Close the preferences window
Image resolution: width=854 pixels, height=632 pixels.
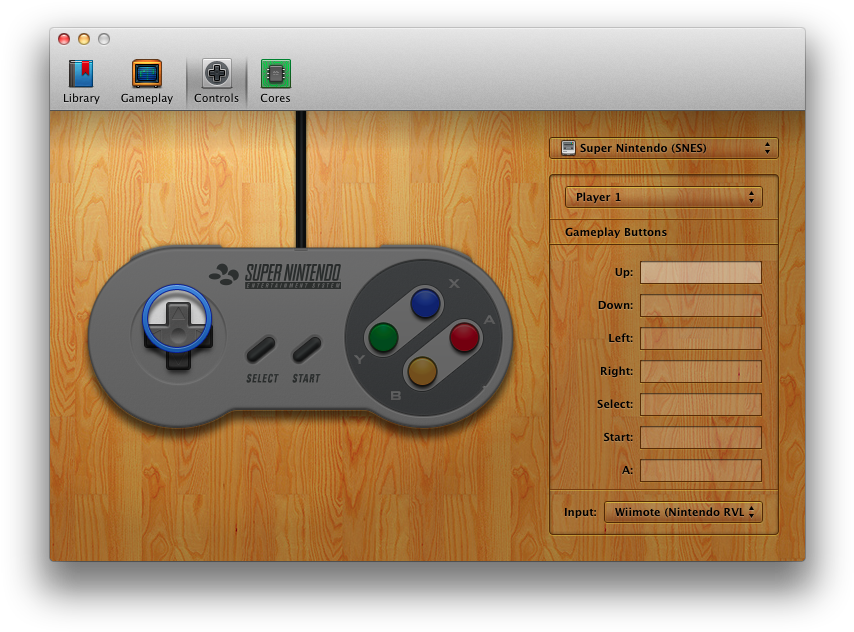(64, 39)
